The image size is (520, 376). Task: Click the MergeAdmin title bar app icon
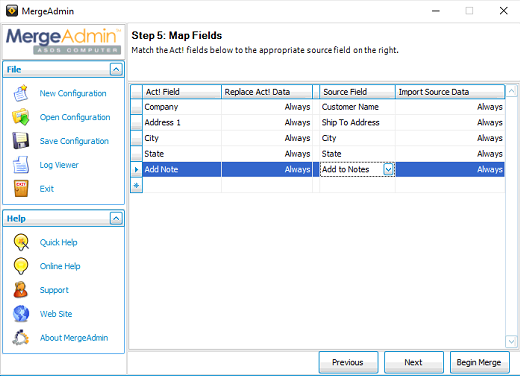pos(12,11)
